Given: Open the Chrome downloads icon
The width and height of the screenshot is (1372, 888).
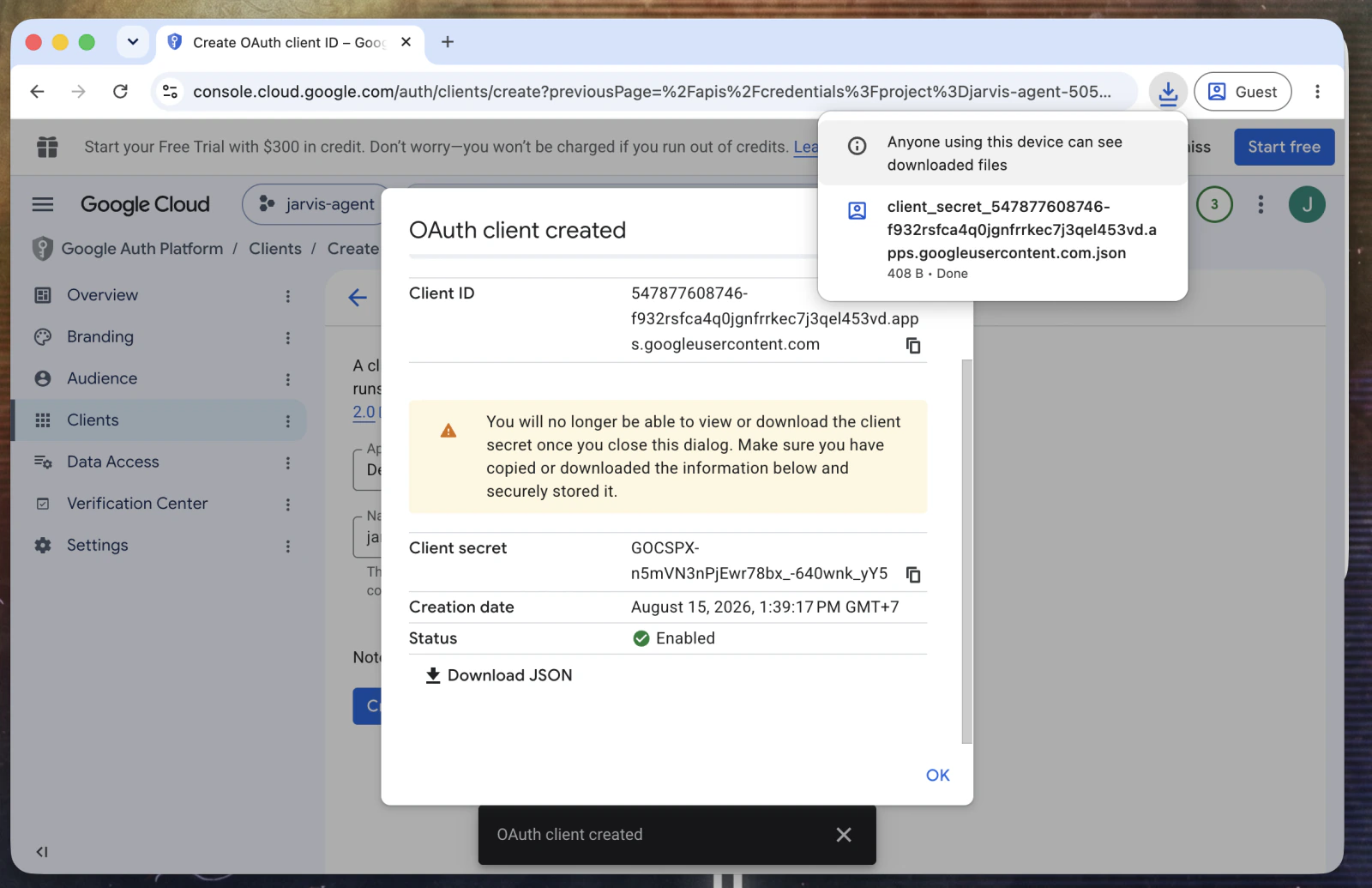Looking at the screenshot, I should coord(1168,92).
